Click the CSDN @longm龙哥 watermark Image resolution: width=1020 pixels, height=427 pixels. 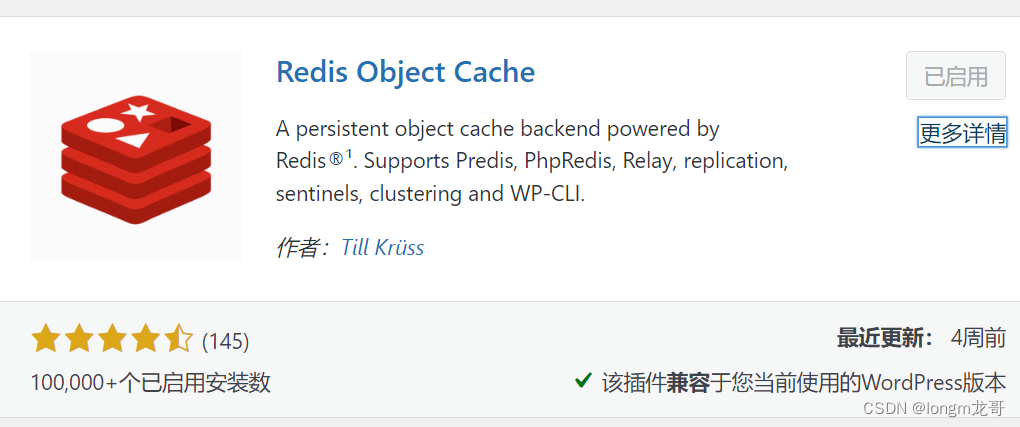[x=933, y=408]
